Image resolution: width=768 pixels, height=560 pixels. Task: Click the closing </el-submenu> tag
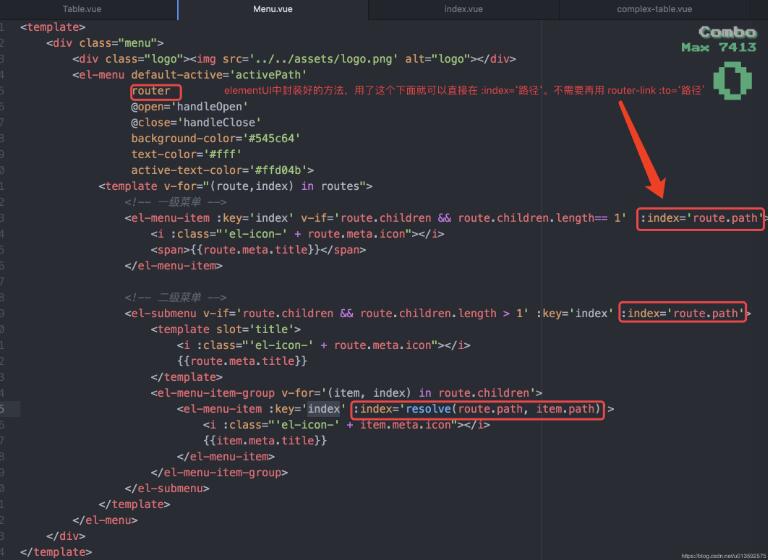(x=167, y=488)
